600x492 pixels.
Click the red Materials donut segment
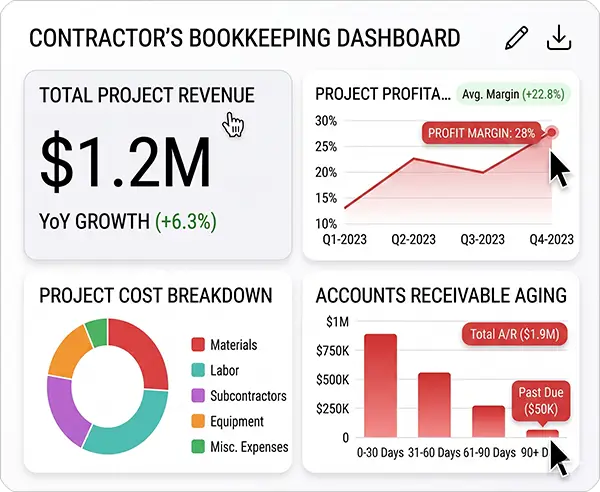(x=147, y=349)
